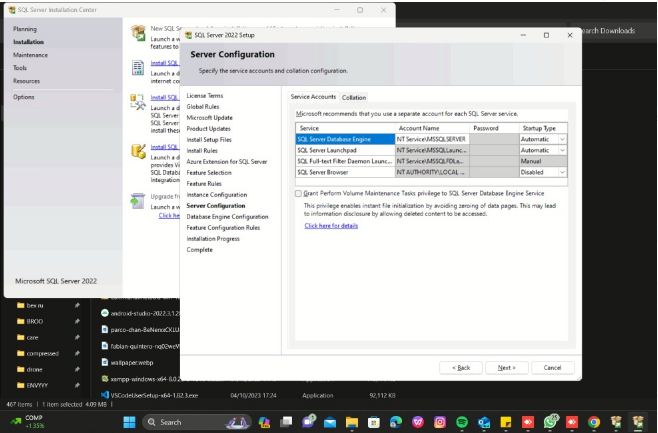Open the 'Click here for details' link
This screenshot has width=658, height=433.
(330, 226)
